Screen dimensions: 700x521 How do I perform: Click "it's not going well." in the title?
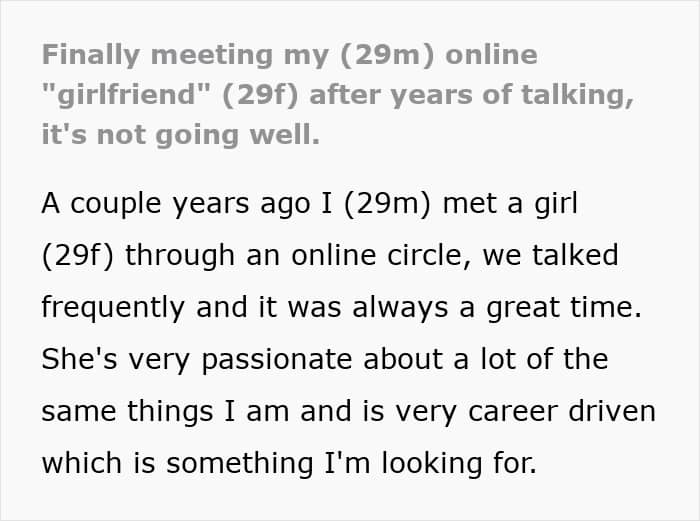(181, 135)
